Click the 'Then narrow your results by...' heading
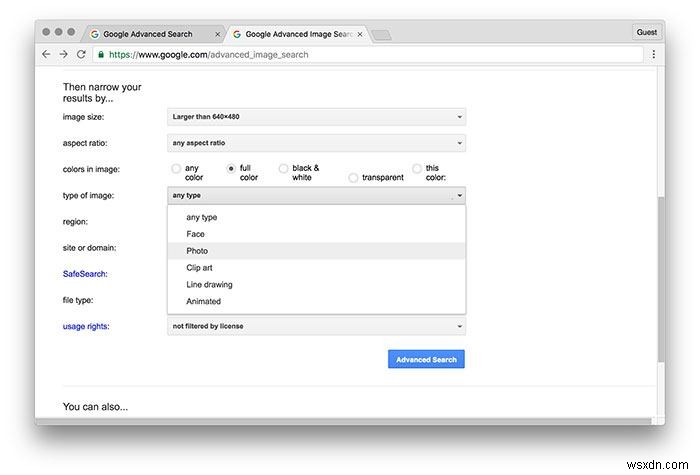The height and width of the screenshot is (475, 700). 102,92
